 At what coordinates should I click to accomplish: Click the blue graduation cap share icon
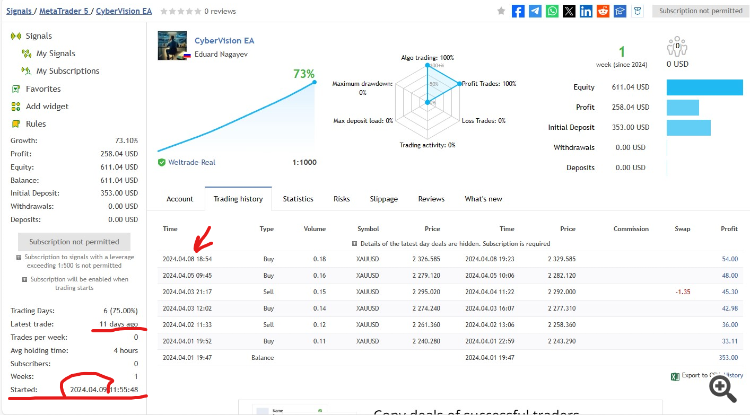point(620,11)
